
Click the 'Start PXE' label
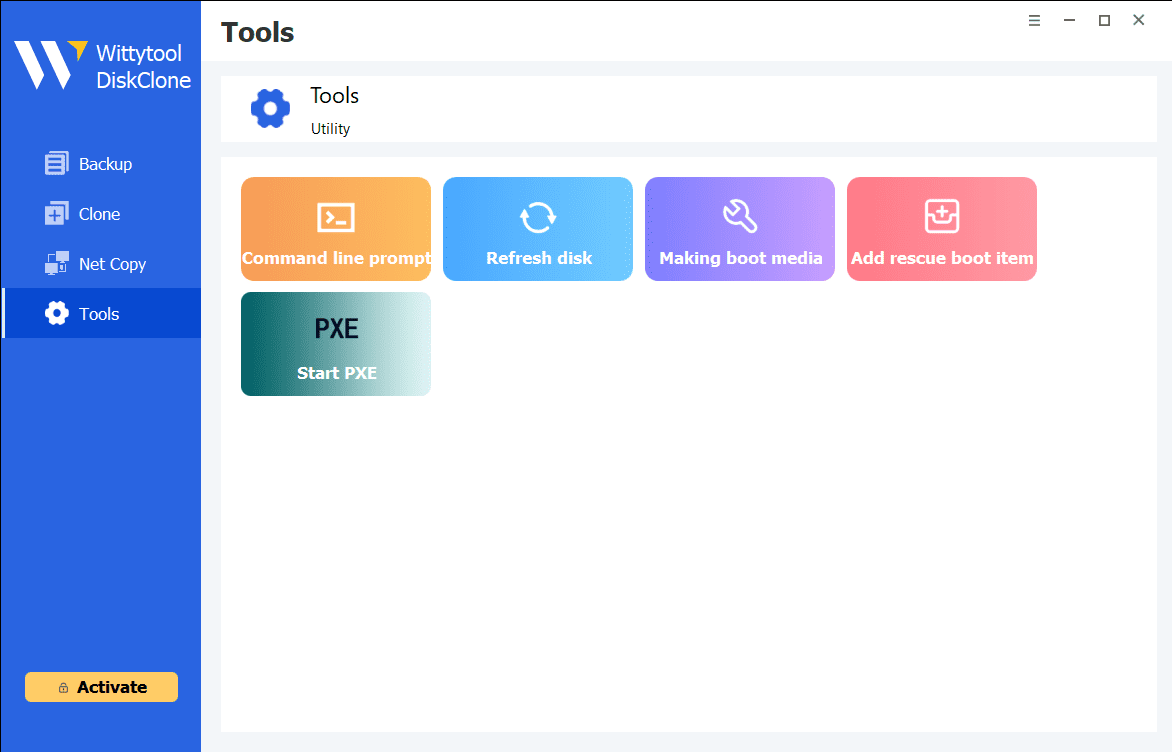pyautogui.click(x=336, y=373)
